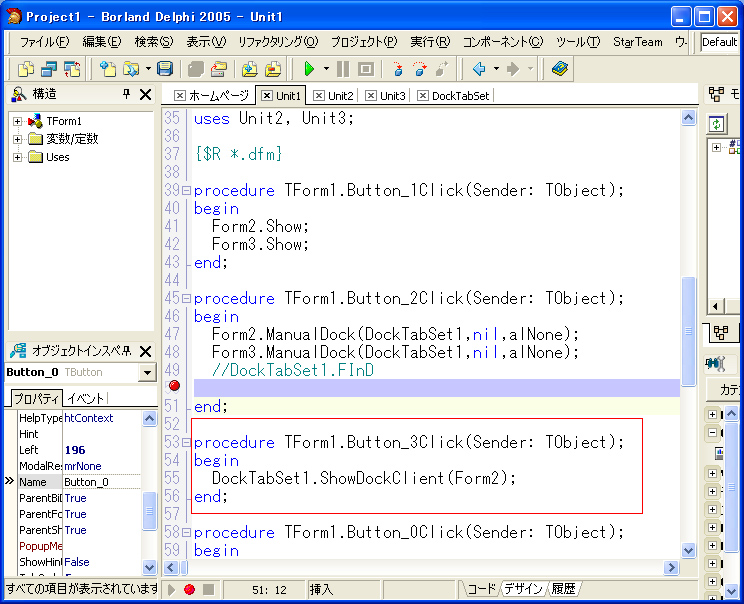Viewport: 744px width, 604px height.
Task: Click the blue Back navigation arrow
Action: [x=479, y=69]
